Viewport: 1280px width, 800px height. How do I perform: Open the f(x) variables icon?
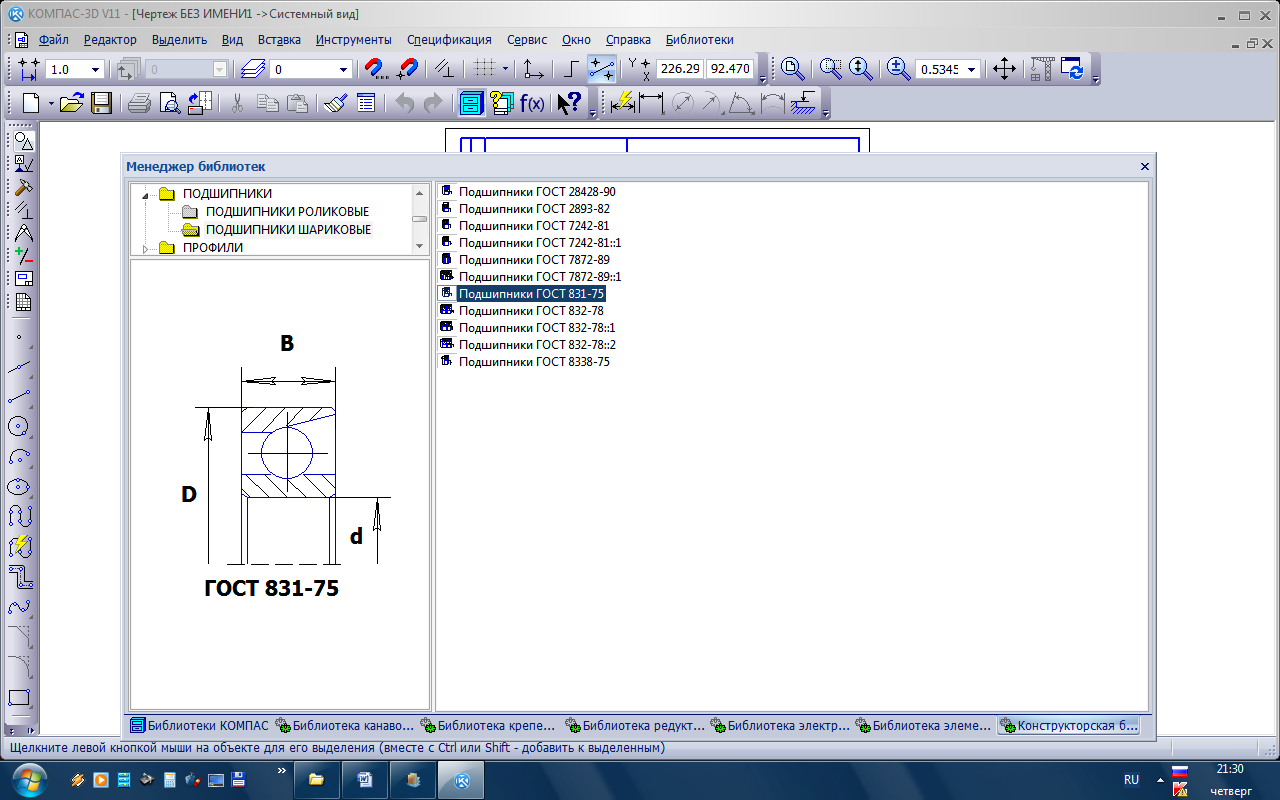pyautogui.click(x=533, y=103)
